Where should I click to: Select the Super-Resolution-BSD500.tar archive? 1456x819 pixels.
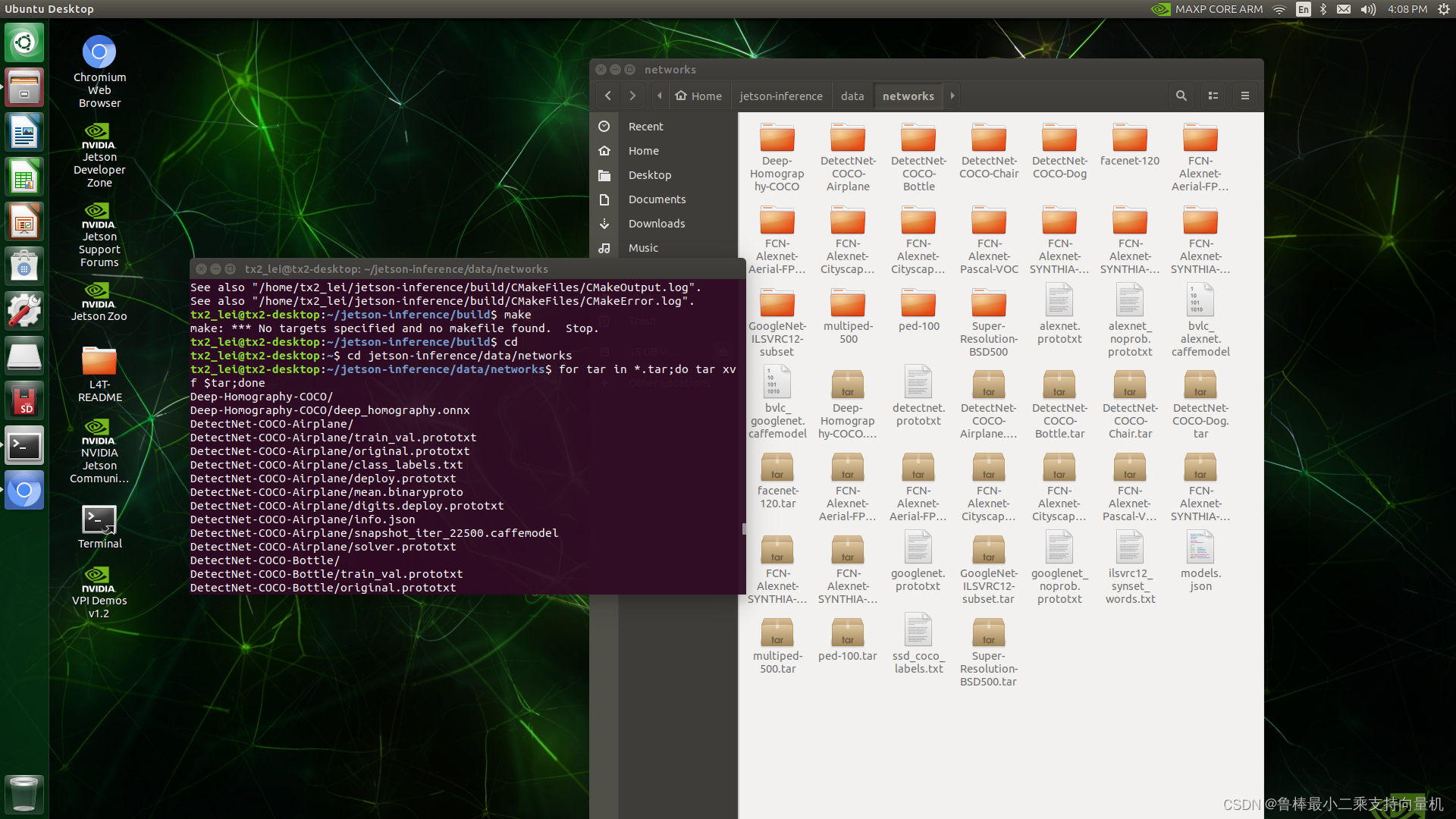989,653
